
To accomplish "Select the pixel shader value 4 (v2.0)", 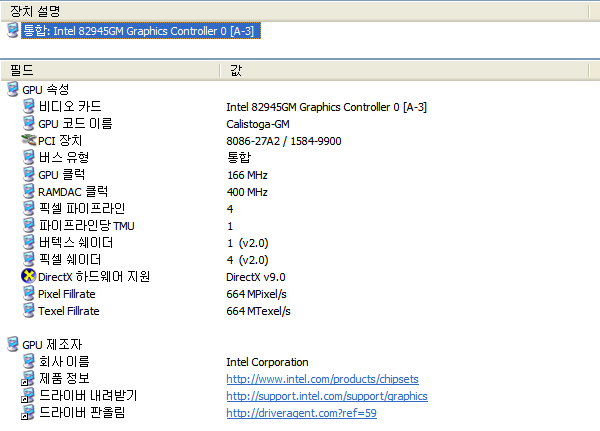I will 248,260.
